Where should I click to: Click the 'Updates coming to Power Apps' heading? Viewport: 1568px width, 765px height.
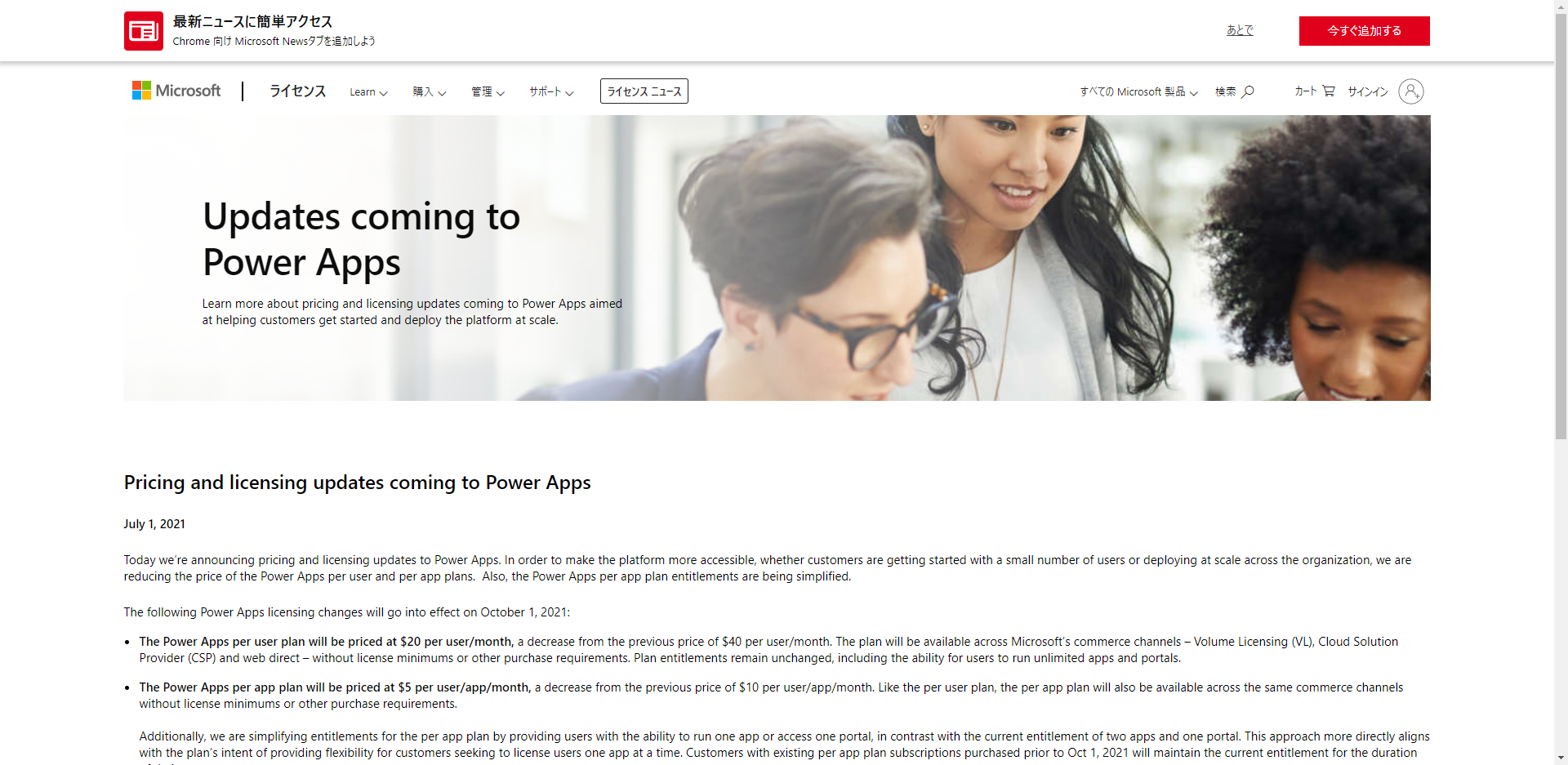[x=361, y=239]
